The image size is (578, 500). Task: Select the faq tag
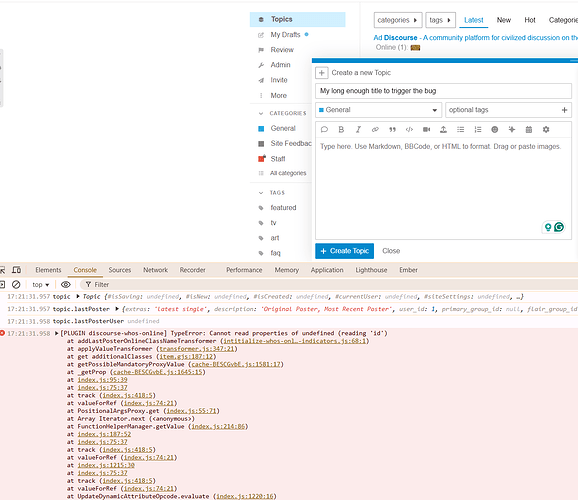[275, 253]
